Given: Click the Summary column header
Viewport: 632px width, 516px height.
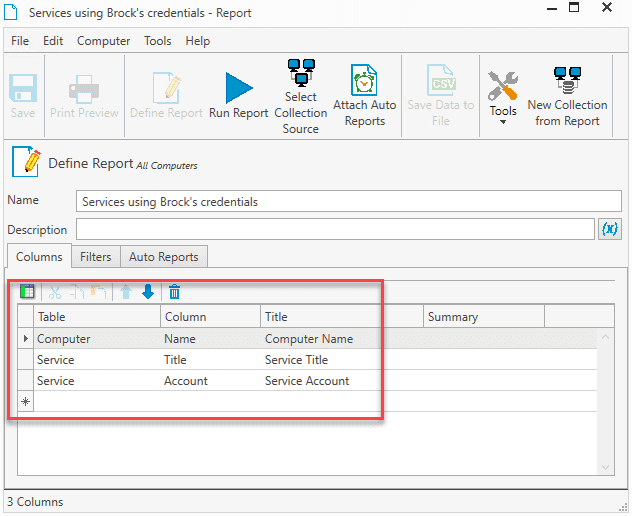Looking at the screenshot, I should (x=484, y=316).
